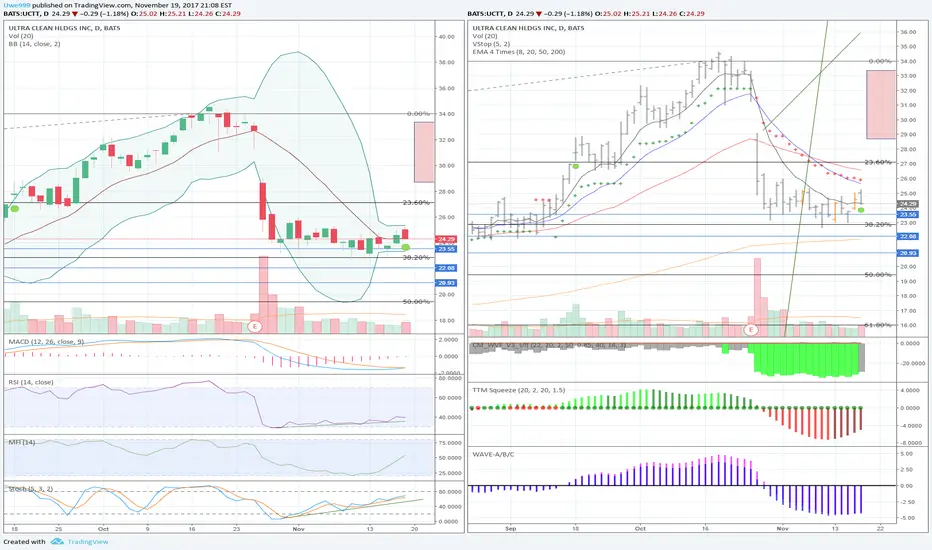Open the TradingView link in the footer
The width and height of the screenshot is (932, 550).
coord(88,542)
